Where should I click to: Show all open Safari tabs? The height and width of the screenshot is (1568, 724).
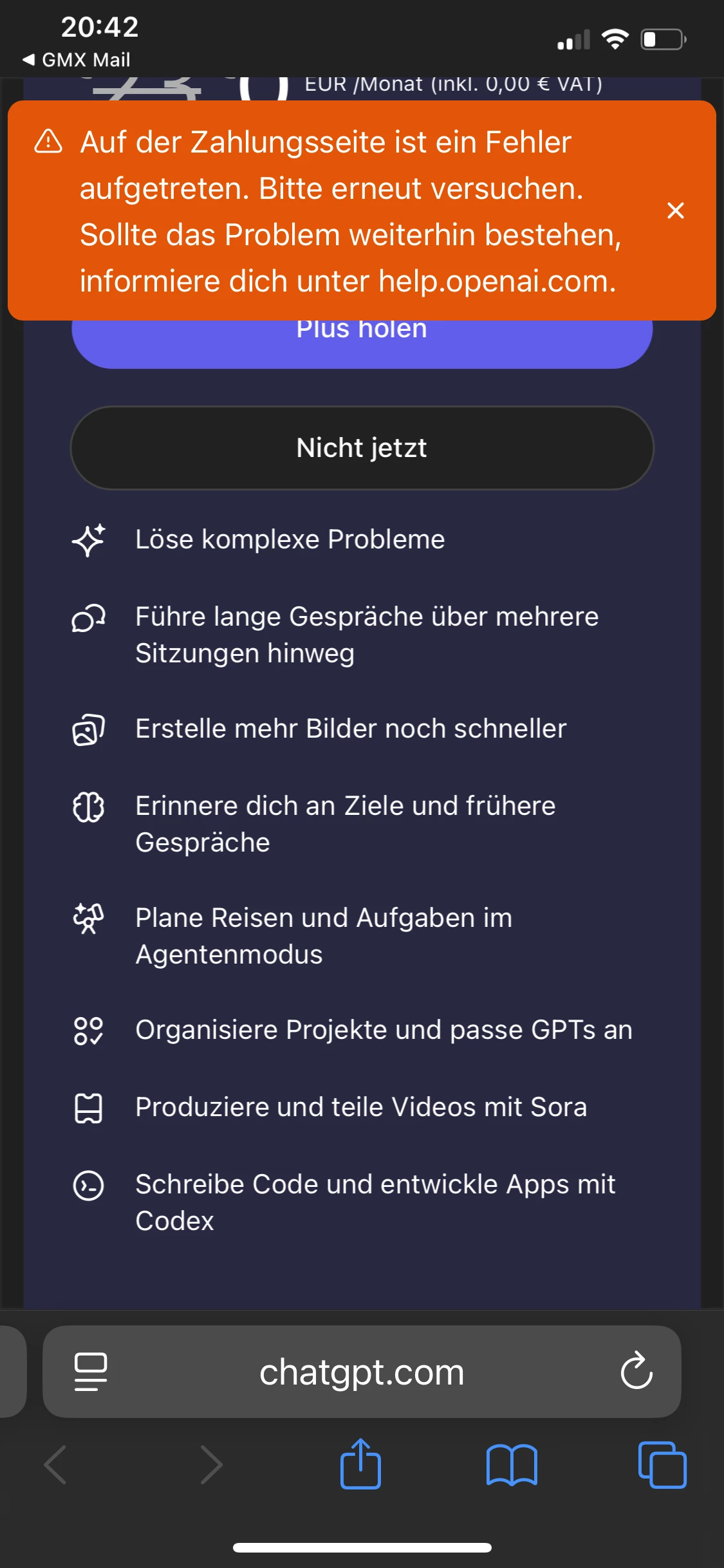click(x=662, y=1464)
